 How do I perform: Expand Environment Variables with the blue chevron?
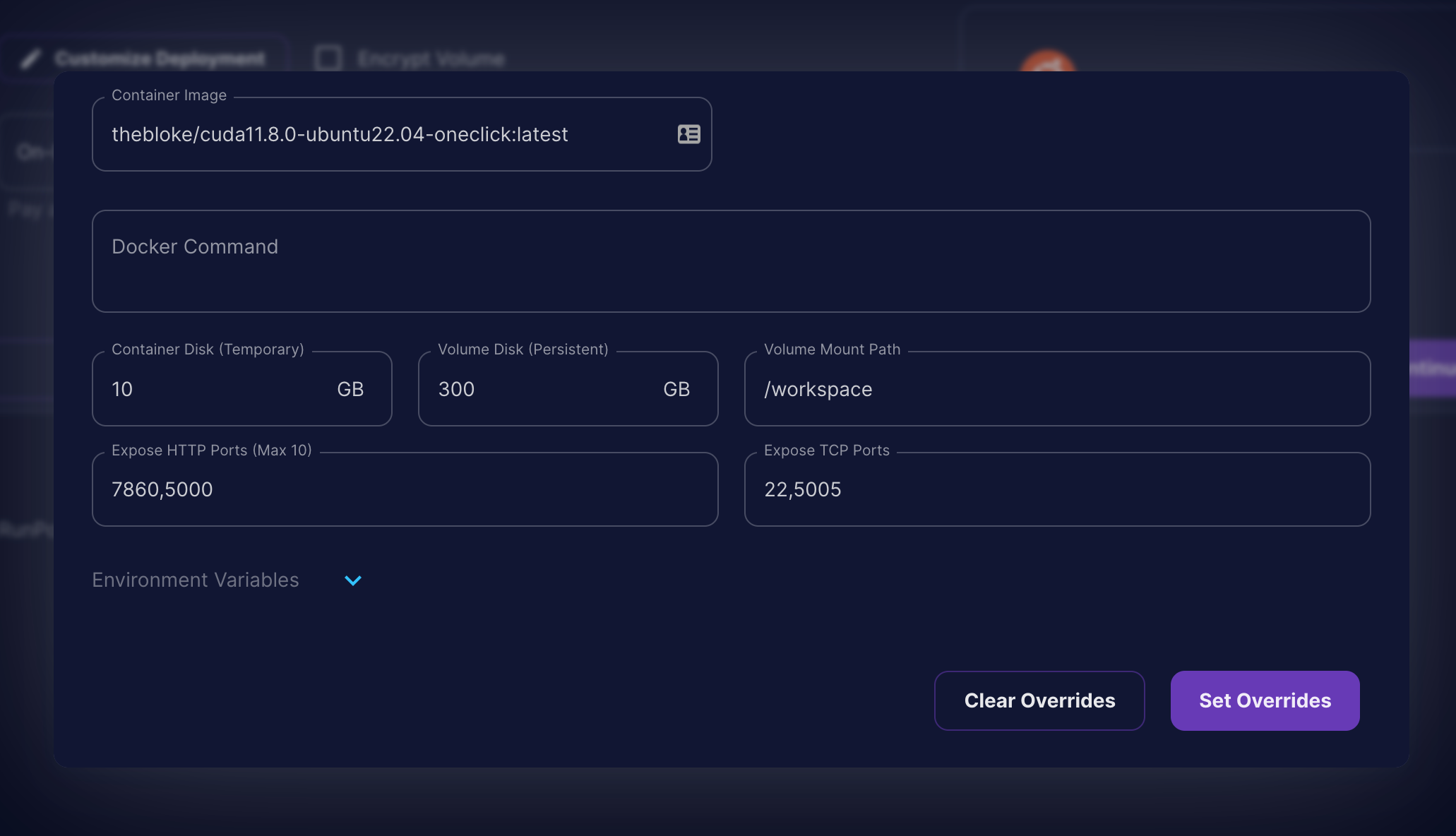(x=352, y=580)
